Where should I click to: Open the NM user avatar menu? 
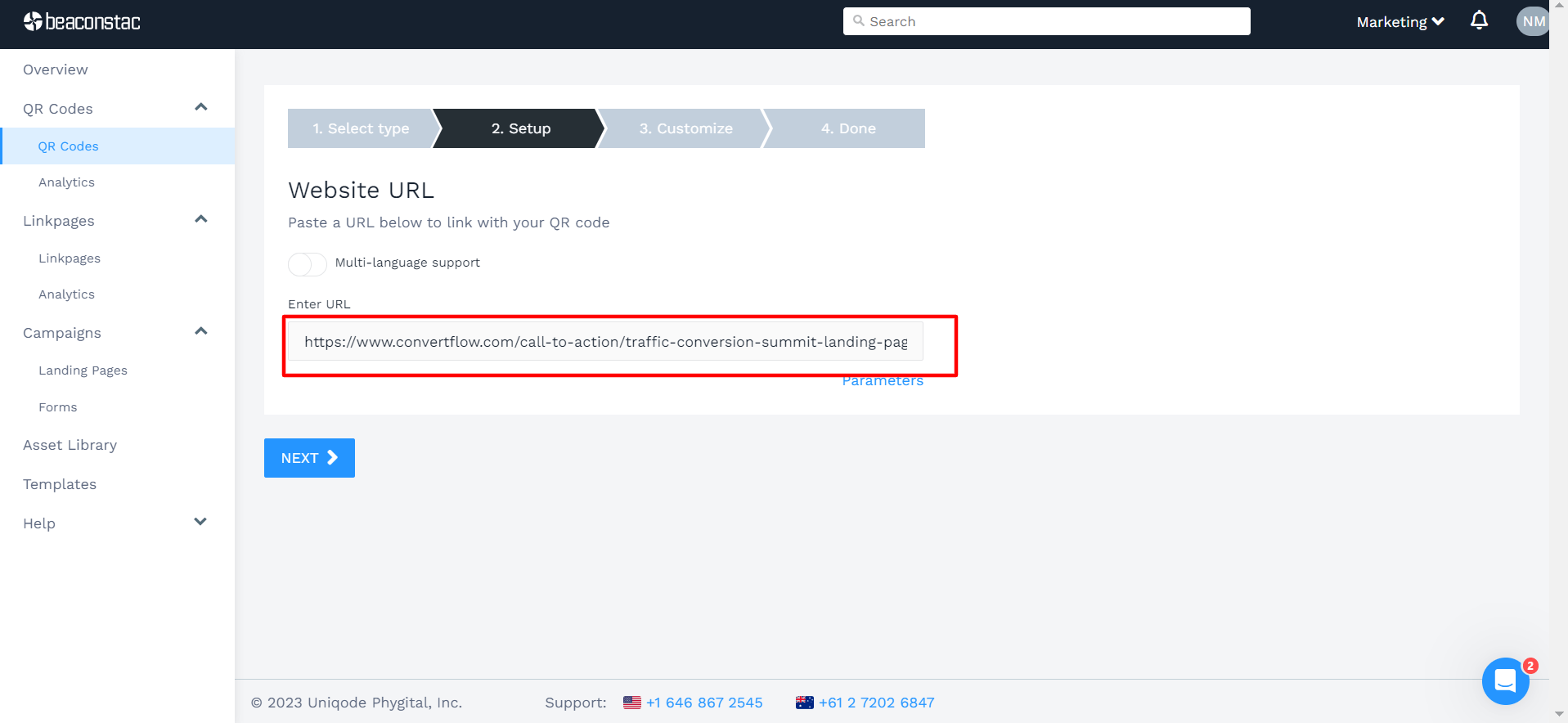1533,21
